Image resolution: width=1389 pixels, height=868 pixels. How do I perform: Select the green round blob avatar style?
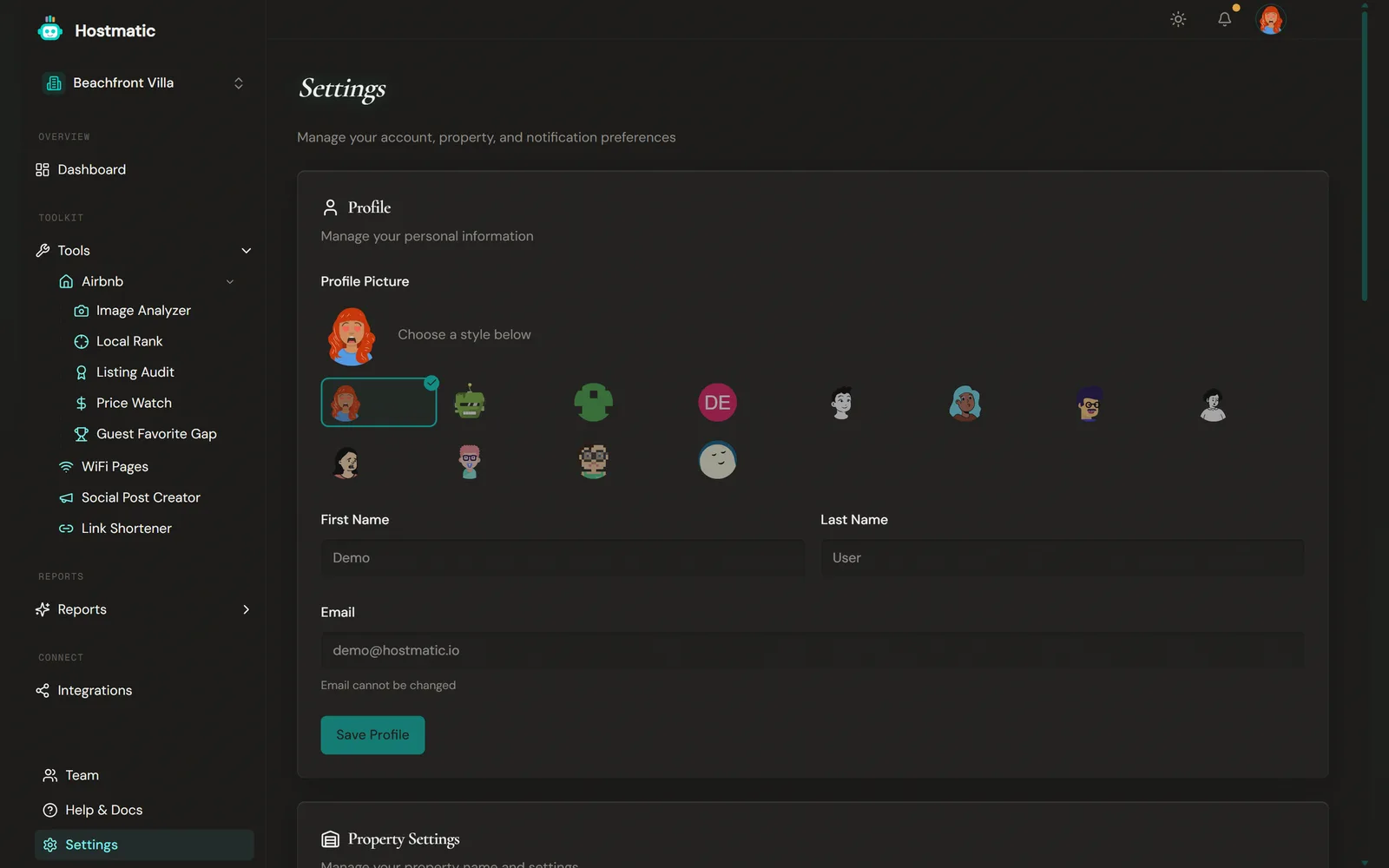(x=594, y=402)
